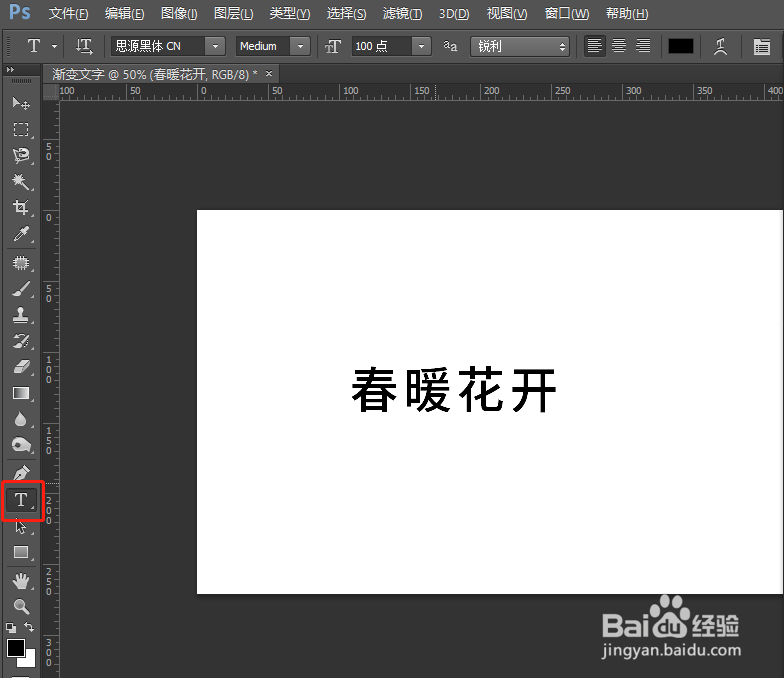Viewport: 784px width, 678px height.
Task: Select the Clone Stamp tool
Action: [20, 314]
